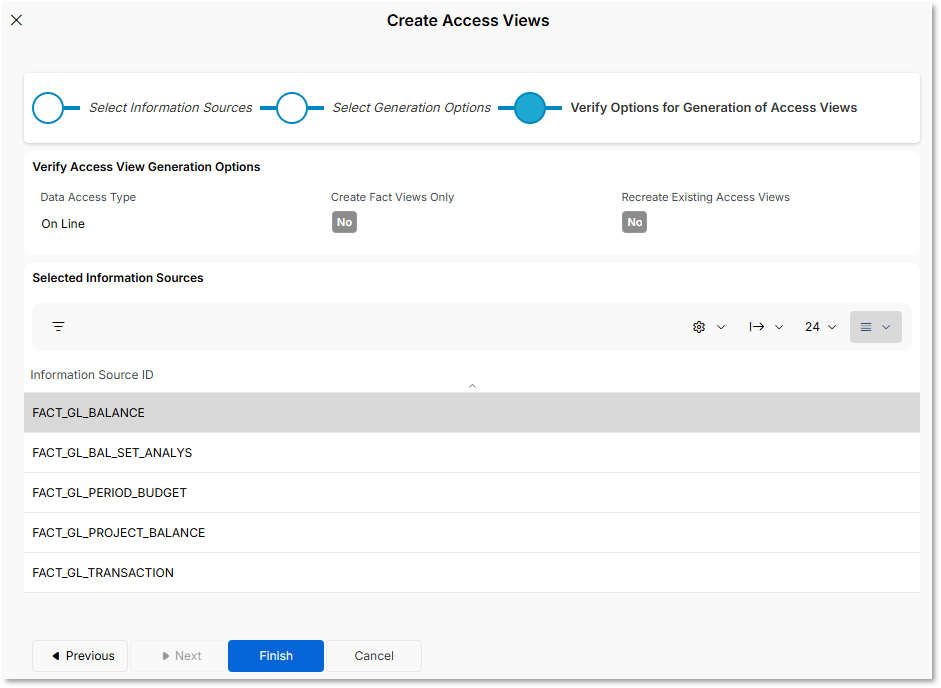Open the layout view dropdown chevron
The width and height of the screenshot is (941, 688).
pos(885,326)
